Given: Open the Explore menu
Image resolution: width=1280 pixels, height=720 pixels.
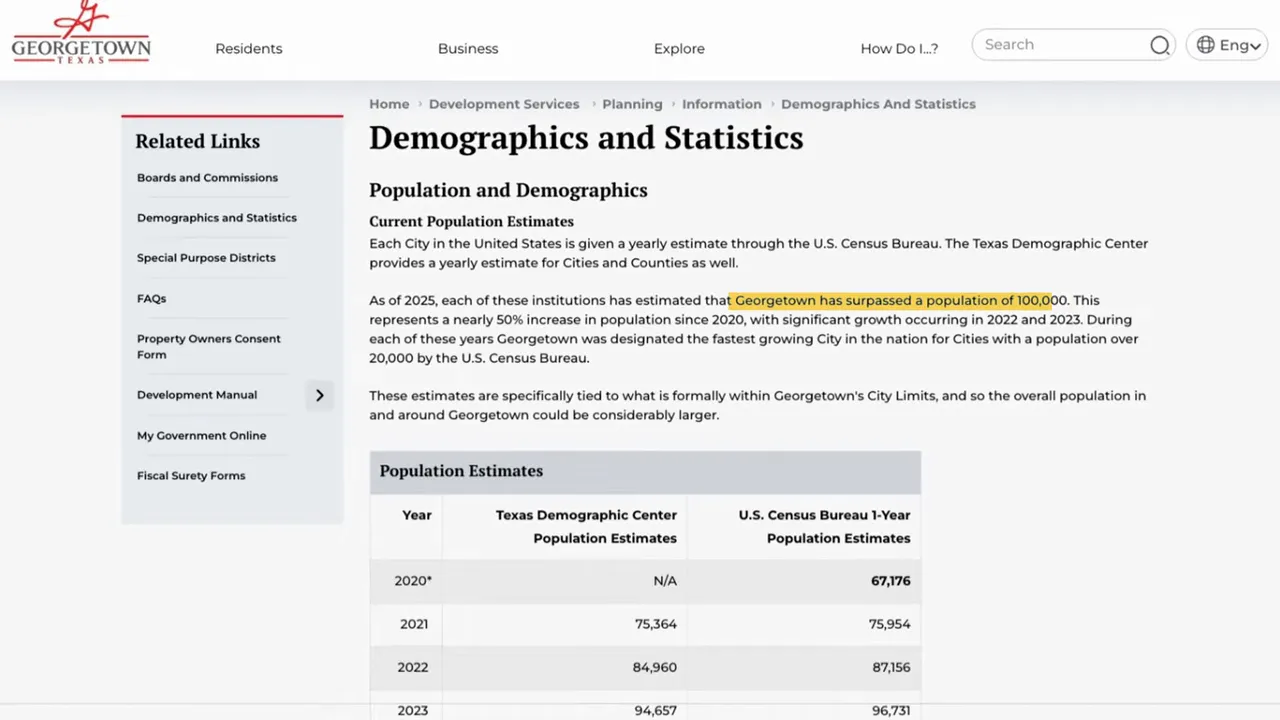Looking at the screenshot, I should point(679,48).
